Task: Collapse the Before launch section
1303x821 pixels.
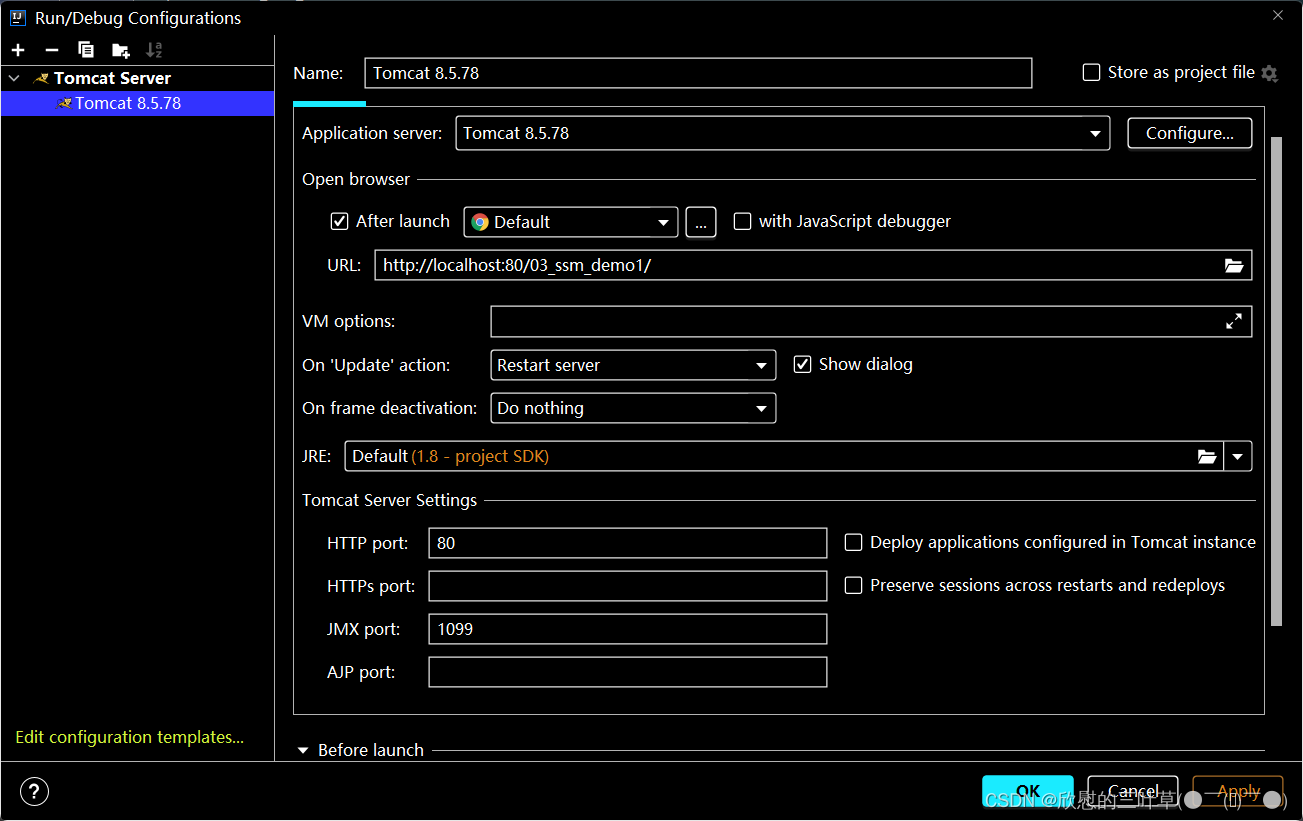Action: pos(303,750)
